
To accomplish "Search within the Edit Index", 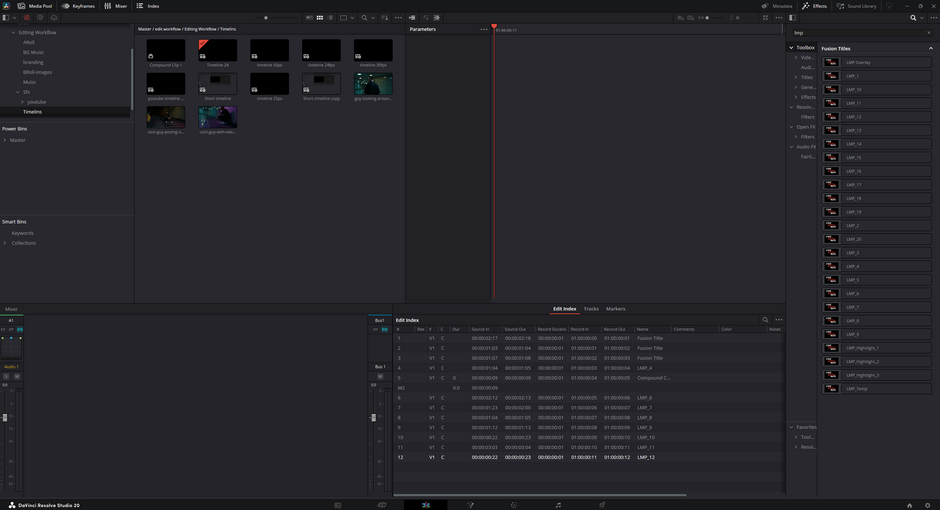I will pyautogui.click(x=765, y=320).
